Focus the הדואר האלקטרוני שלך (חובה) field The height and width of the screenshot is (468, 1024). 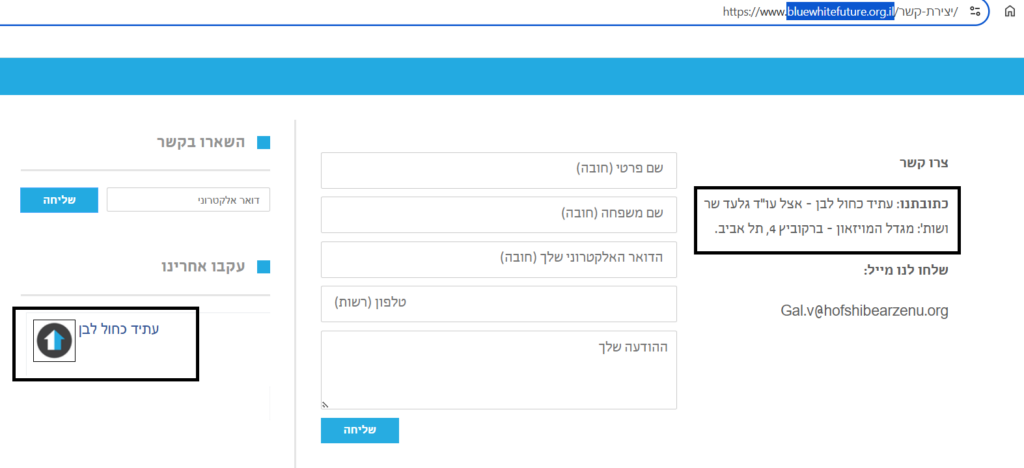point(499,259)
